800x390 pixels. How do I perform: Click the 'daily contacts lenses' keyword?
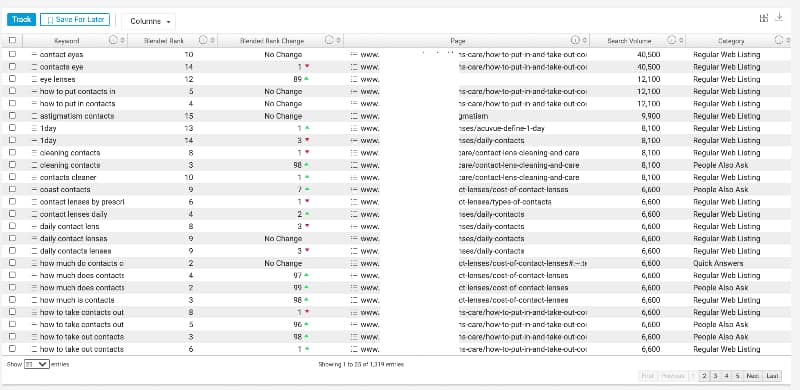point(76,251)
